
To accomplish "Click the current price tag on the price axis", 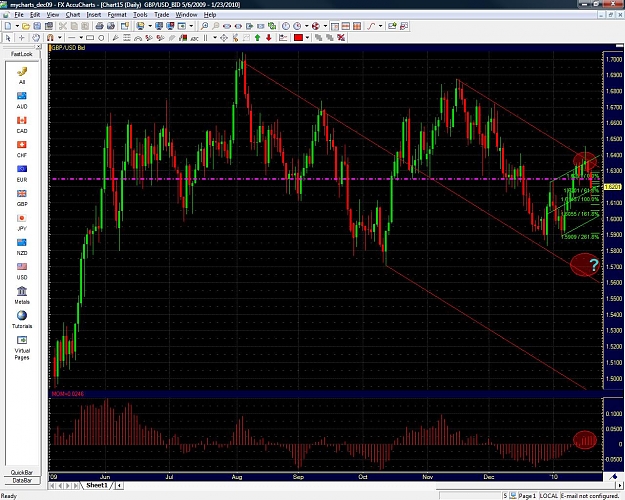I will point(613,187).
